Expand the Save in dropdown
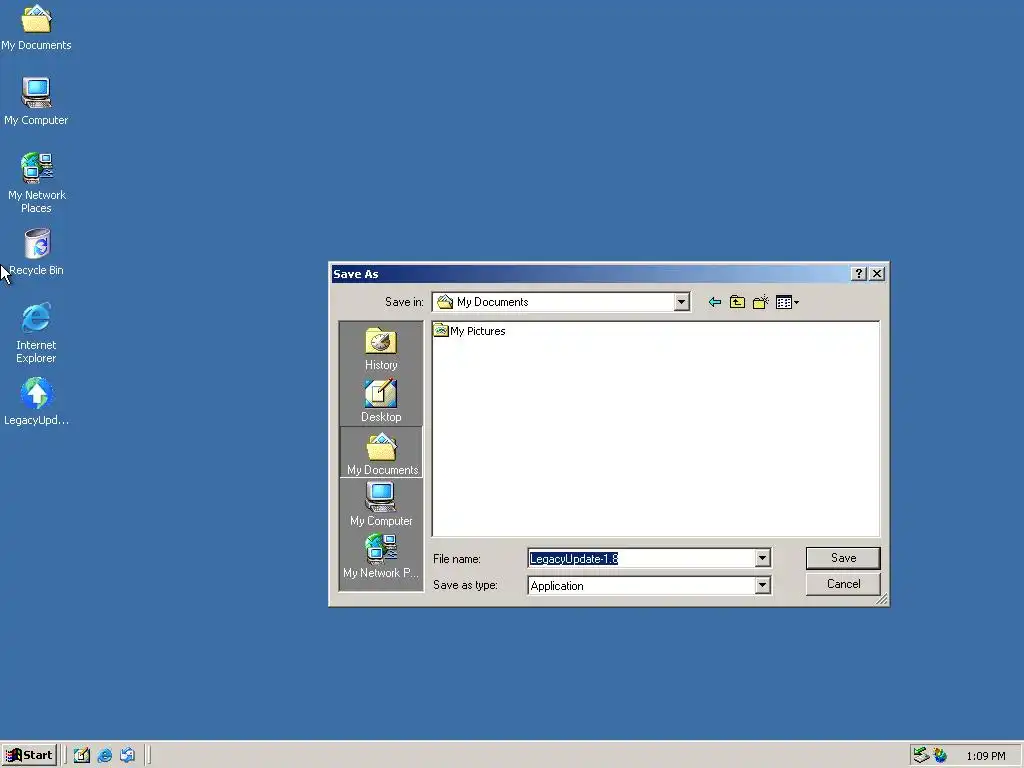Viewport: 1024px width, 768px height. [681, 302]
